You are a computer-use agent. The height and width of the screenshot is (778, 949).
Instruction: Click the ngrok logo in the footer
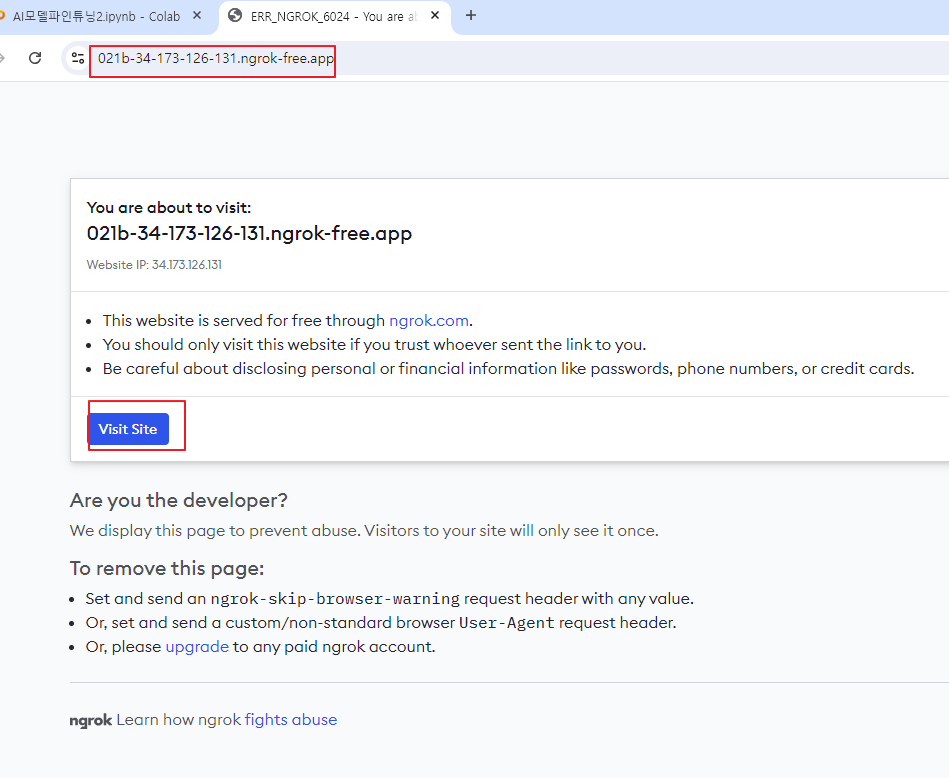(91, 720)
